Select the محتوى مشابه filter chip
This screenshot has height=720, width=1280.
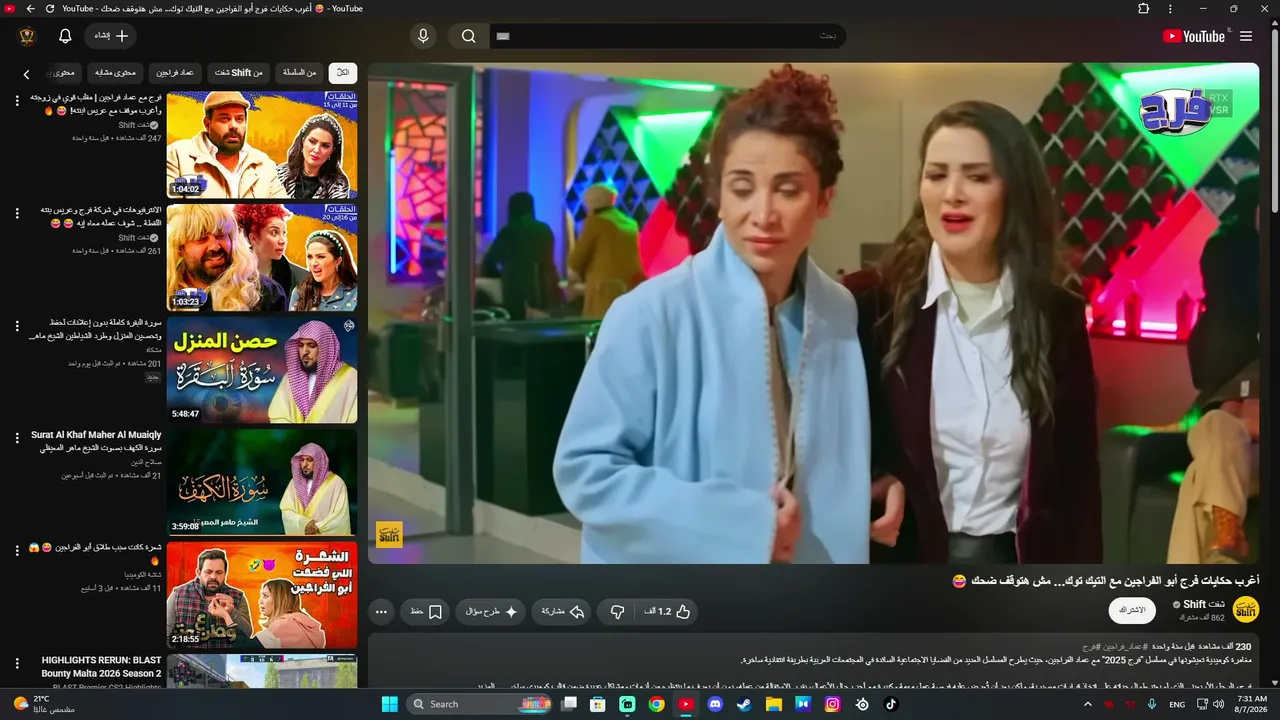coord(116,73)
